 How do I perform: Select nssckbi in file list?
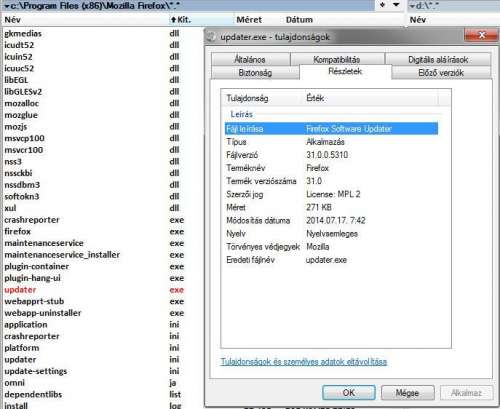[18, 173]
